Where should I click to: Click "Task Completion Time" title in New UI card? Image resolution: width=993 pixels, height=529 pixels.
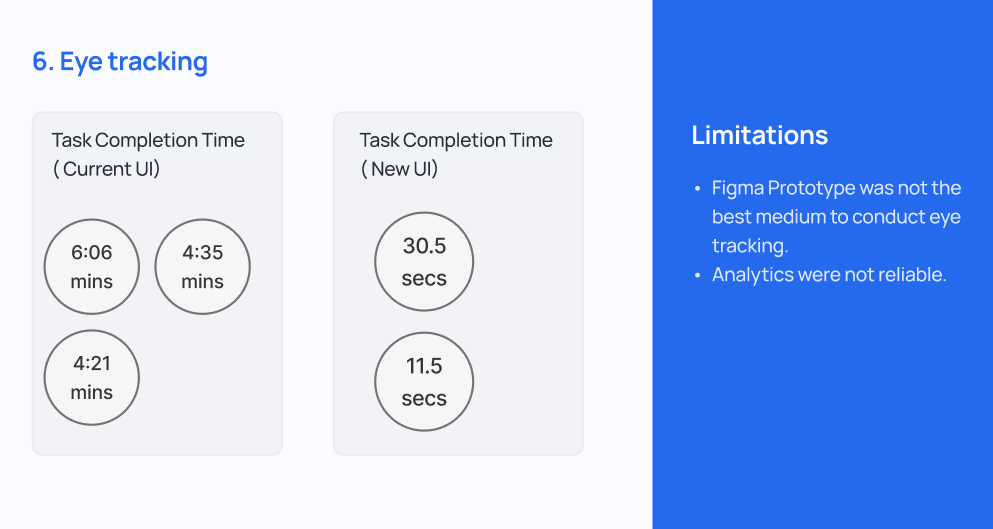point(456,140)
